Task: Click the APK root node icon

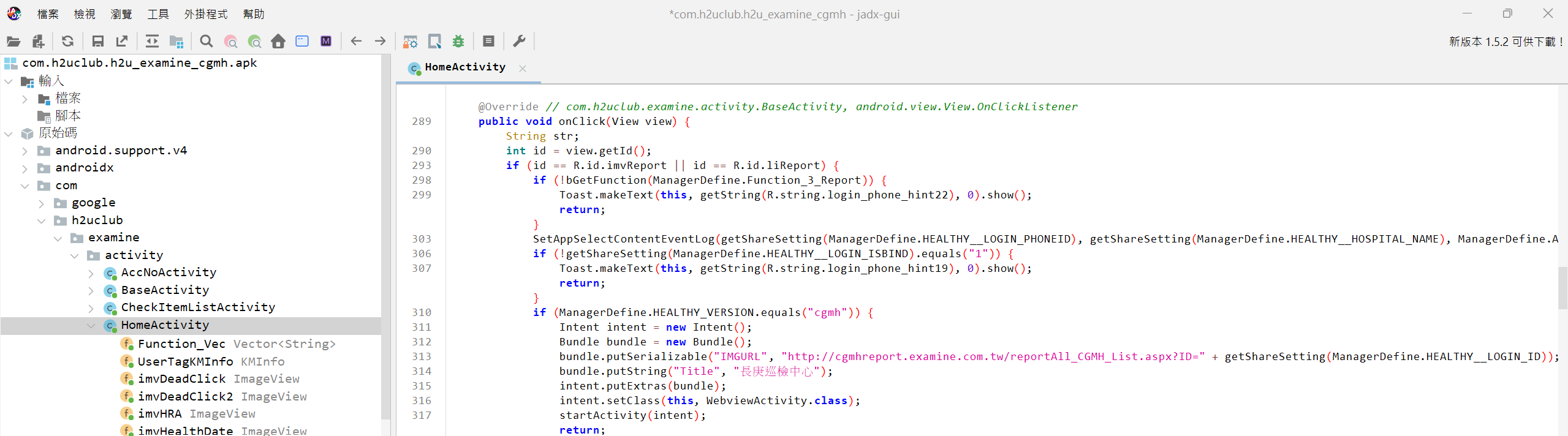Action: coord(11,63)
